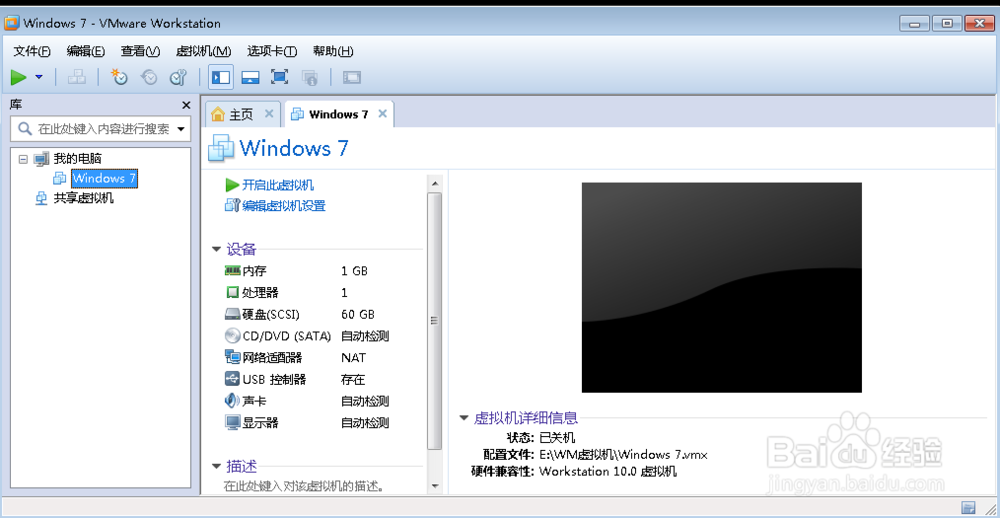Close the 主页 tab
The height and width of the screenshot is (518, 1000).
point(268,114)
